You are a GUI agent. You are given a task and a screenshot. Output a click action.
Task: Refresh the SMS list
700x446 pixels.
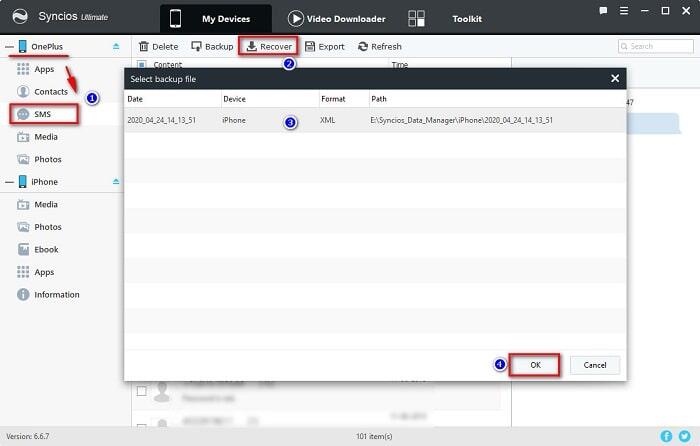(380, 46)
